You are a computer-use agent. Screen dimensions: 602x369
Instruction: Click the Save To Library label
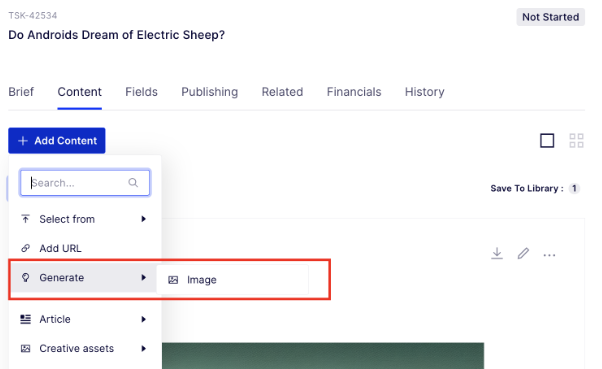[527, 188]
